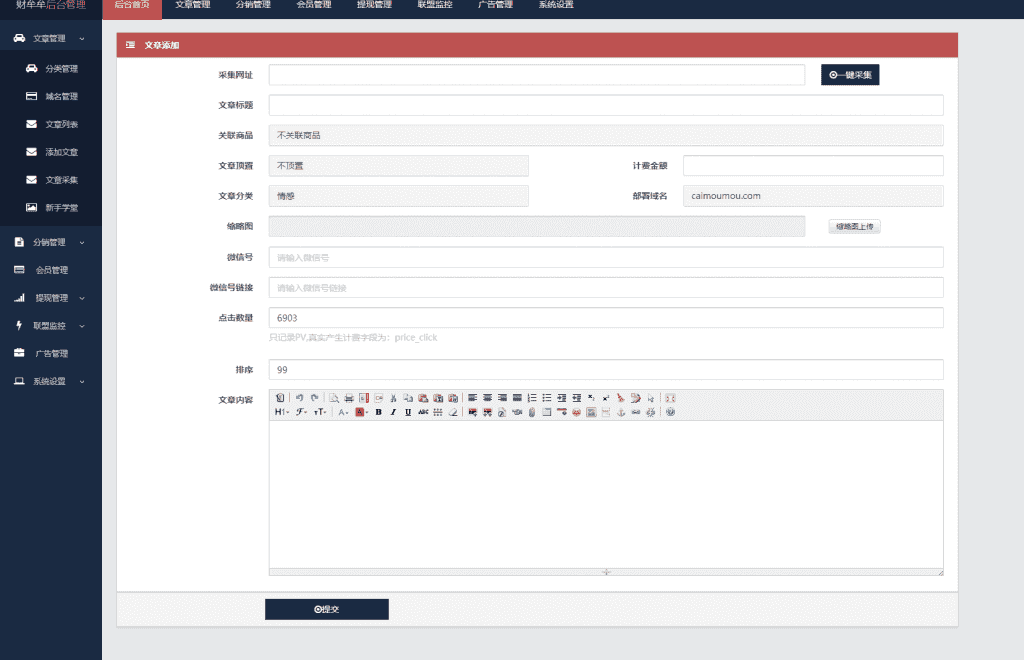Click the undo arrow in editor toolbar
This screenshot has height=660, width=1024.
click(299, 397)
